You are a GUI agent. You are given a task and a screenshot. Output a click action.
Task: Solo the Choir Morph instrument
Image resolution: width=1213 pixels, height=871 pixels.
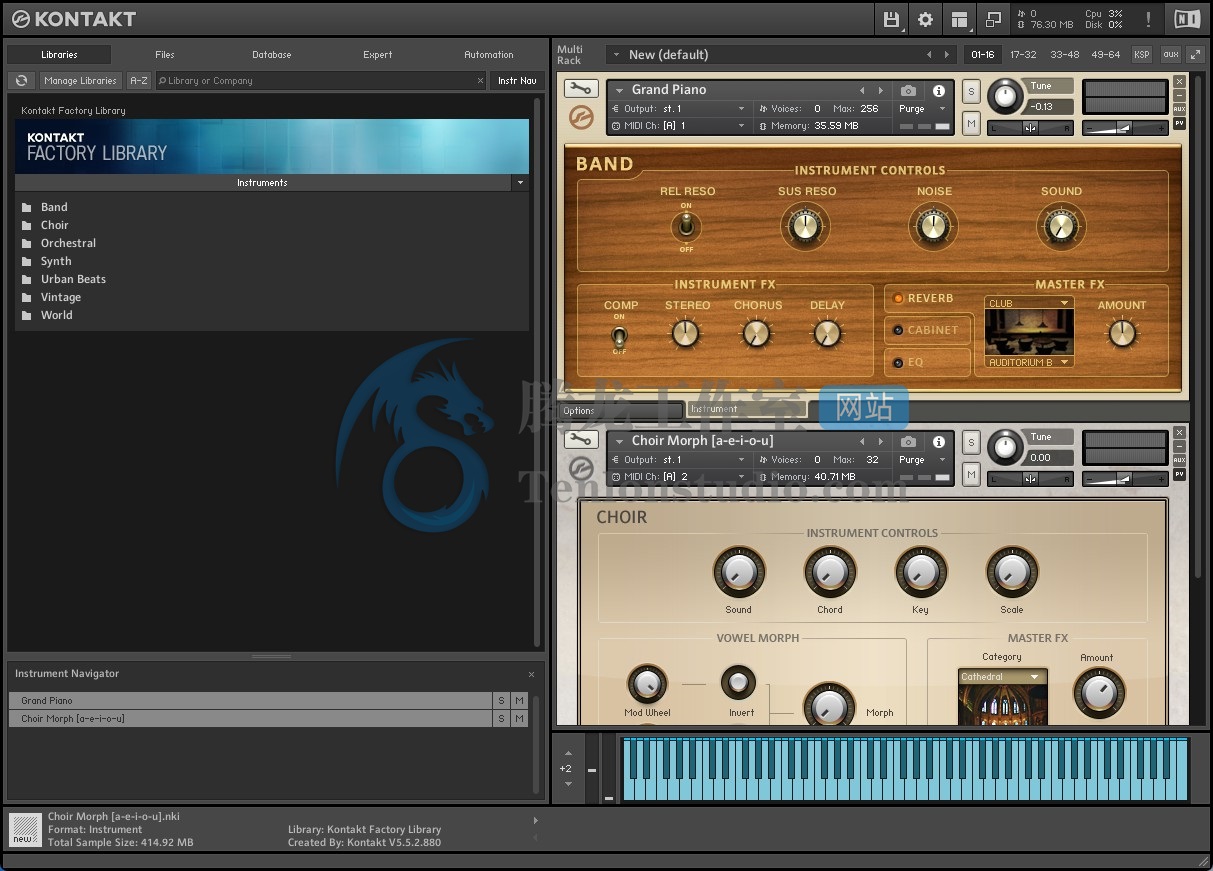(971, 442)
